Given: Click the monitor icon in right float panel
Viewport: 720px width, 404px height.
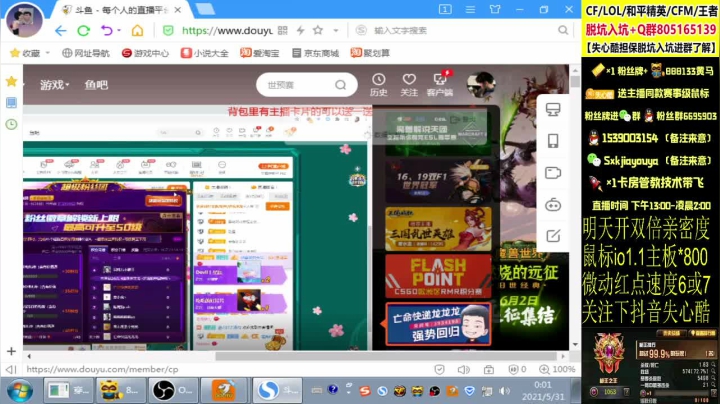Looking at the screenshot, I should tap(553, 109).
